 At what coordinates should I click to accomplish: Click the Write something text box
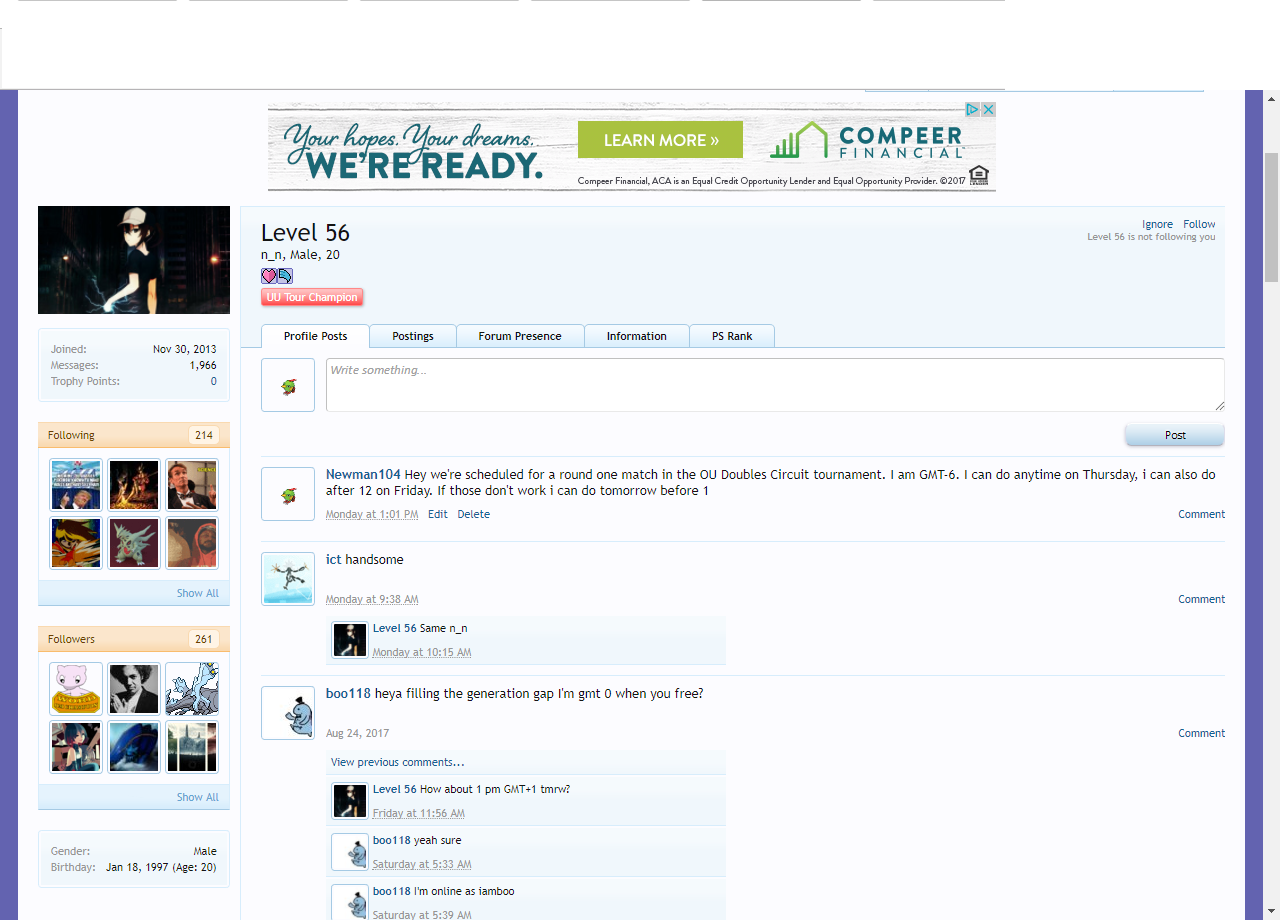pyautogui.click(x=774, y=384)
